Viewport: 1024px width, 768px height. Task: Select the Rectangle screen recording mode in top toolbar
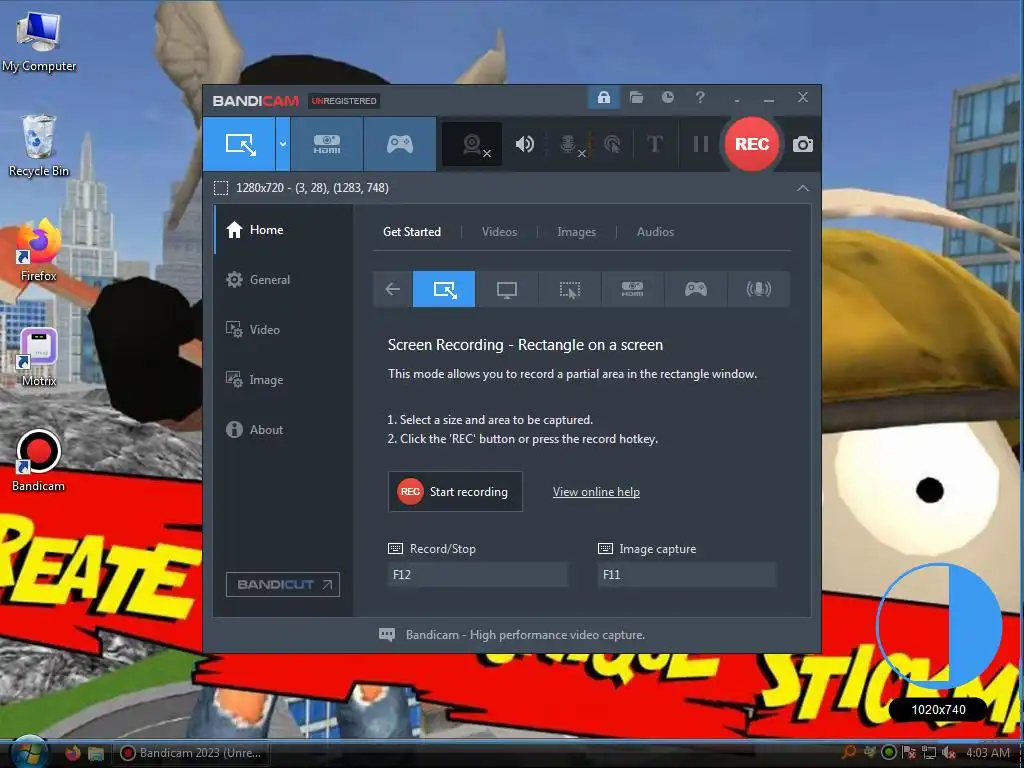[x=240, y=144]
